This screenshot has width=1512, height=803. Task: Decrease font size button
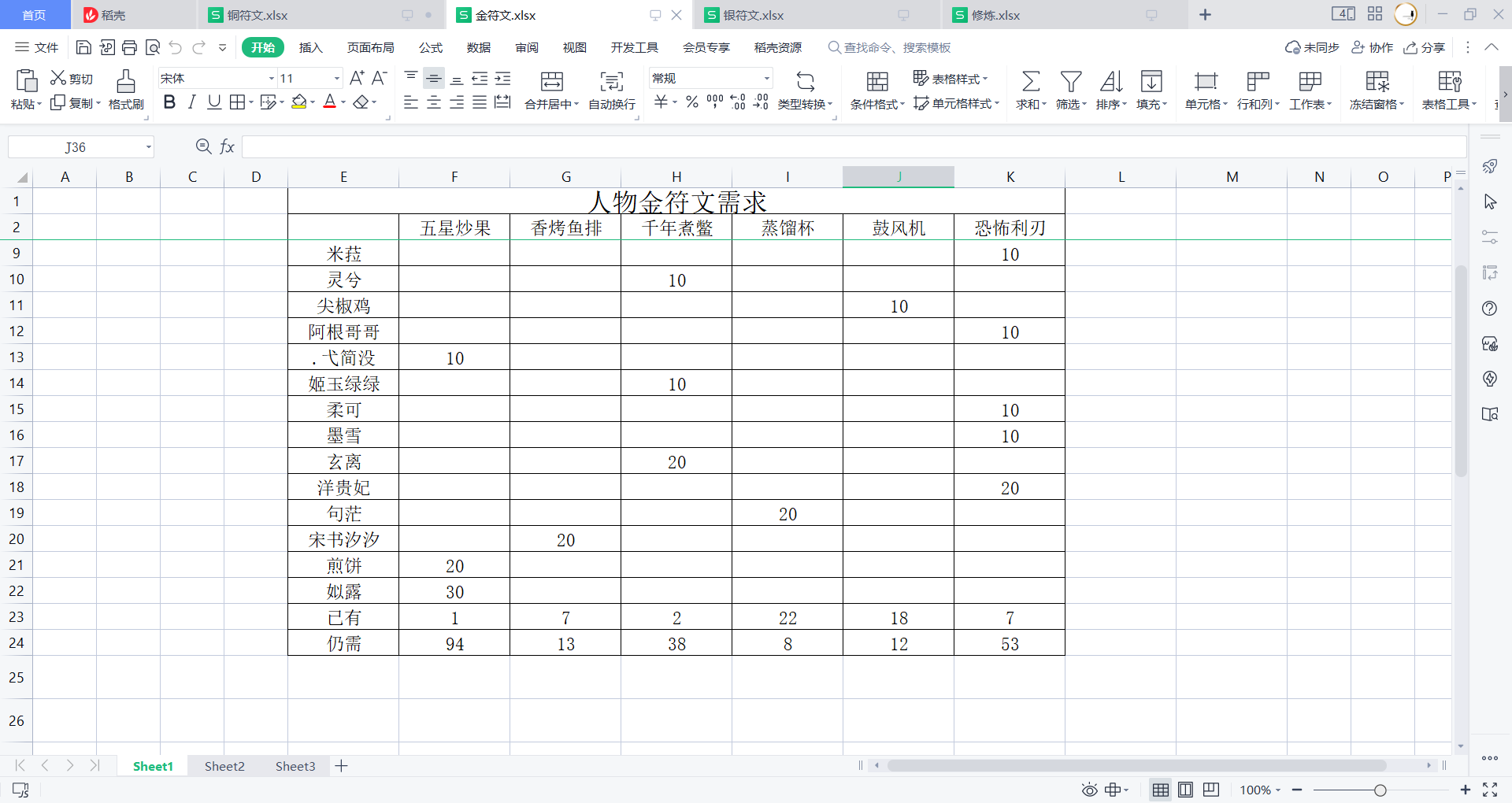380,78
